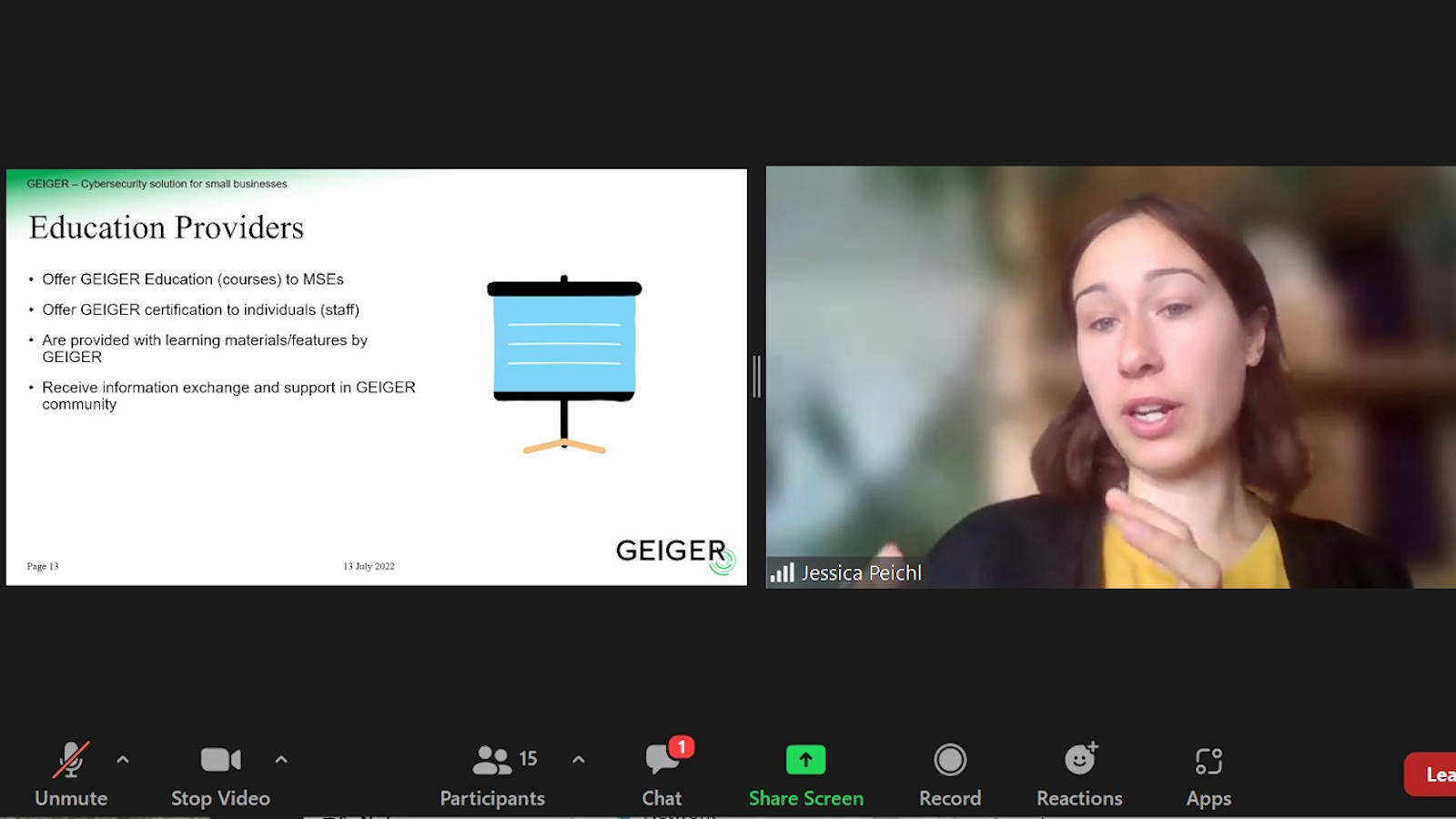Click the Jessica Peichl name label

pyautogui.click(x=861, y=572)
